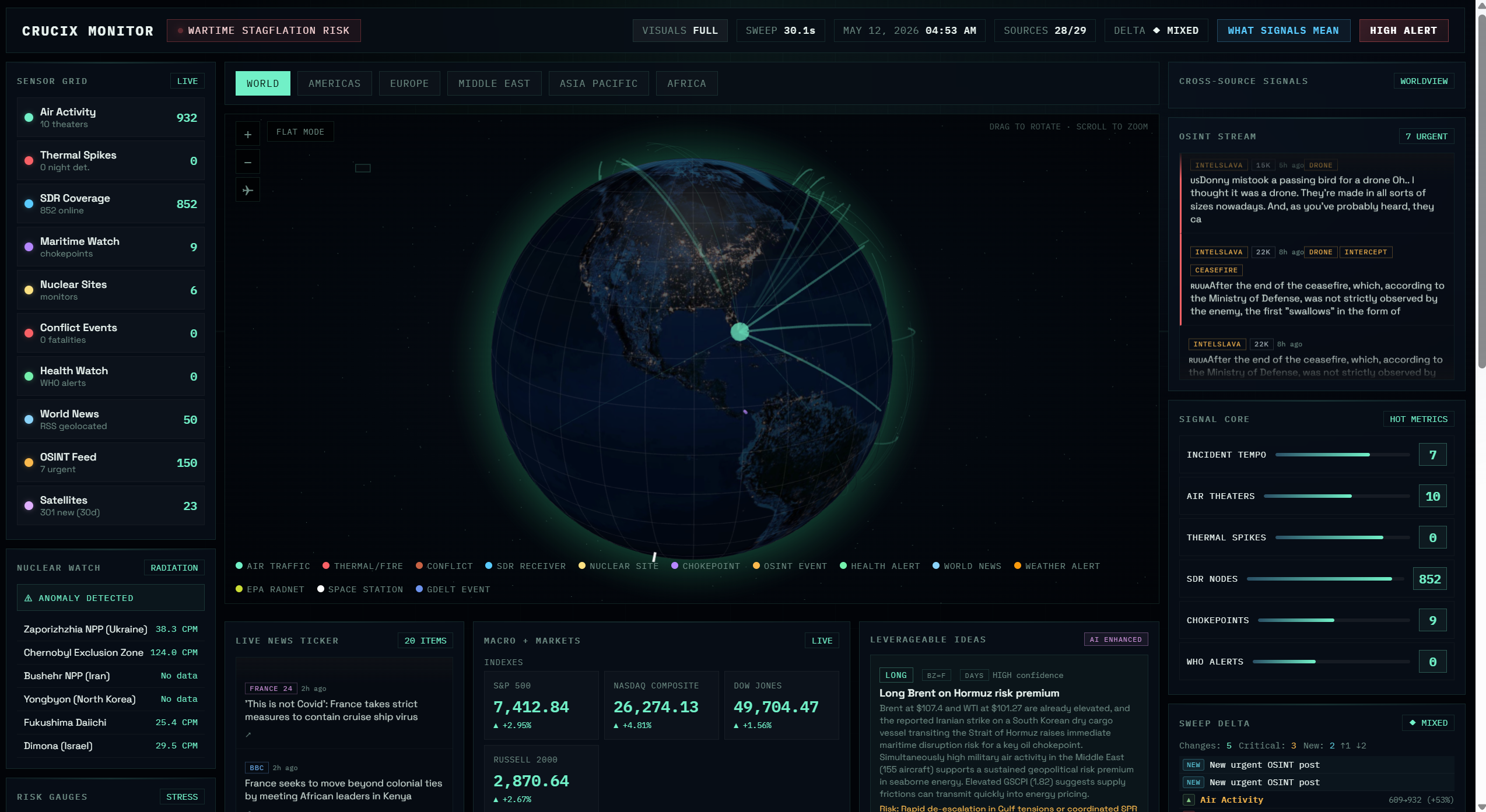Click the Worldview button in Cross-Source Signals
This screenshot has width=1486, height=812.
1424,81
